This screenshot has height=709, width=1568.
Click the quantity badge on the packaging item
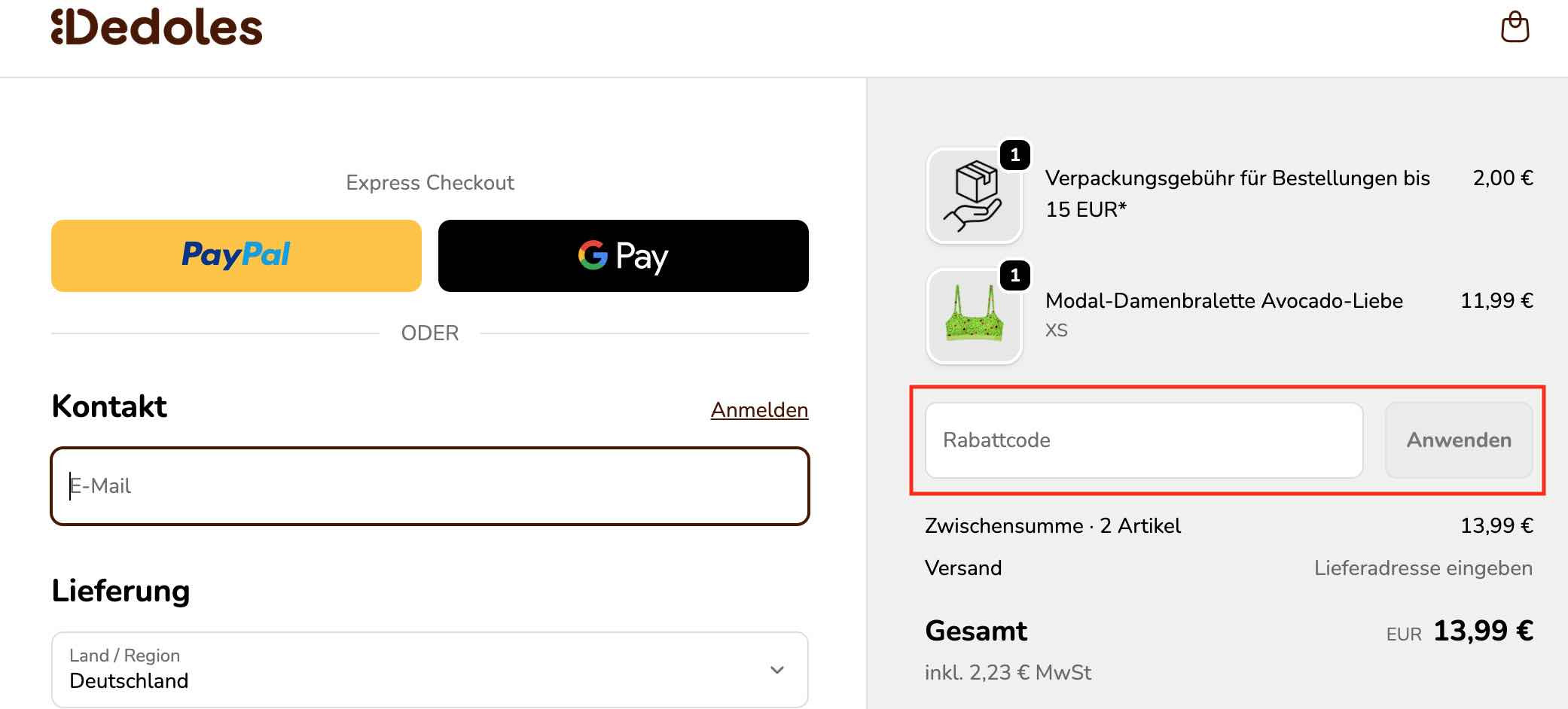pyautogui.click(x=1016, y=156)
